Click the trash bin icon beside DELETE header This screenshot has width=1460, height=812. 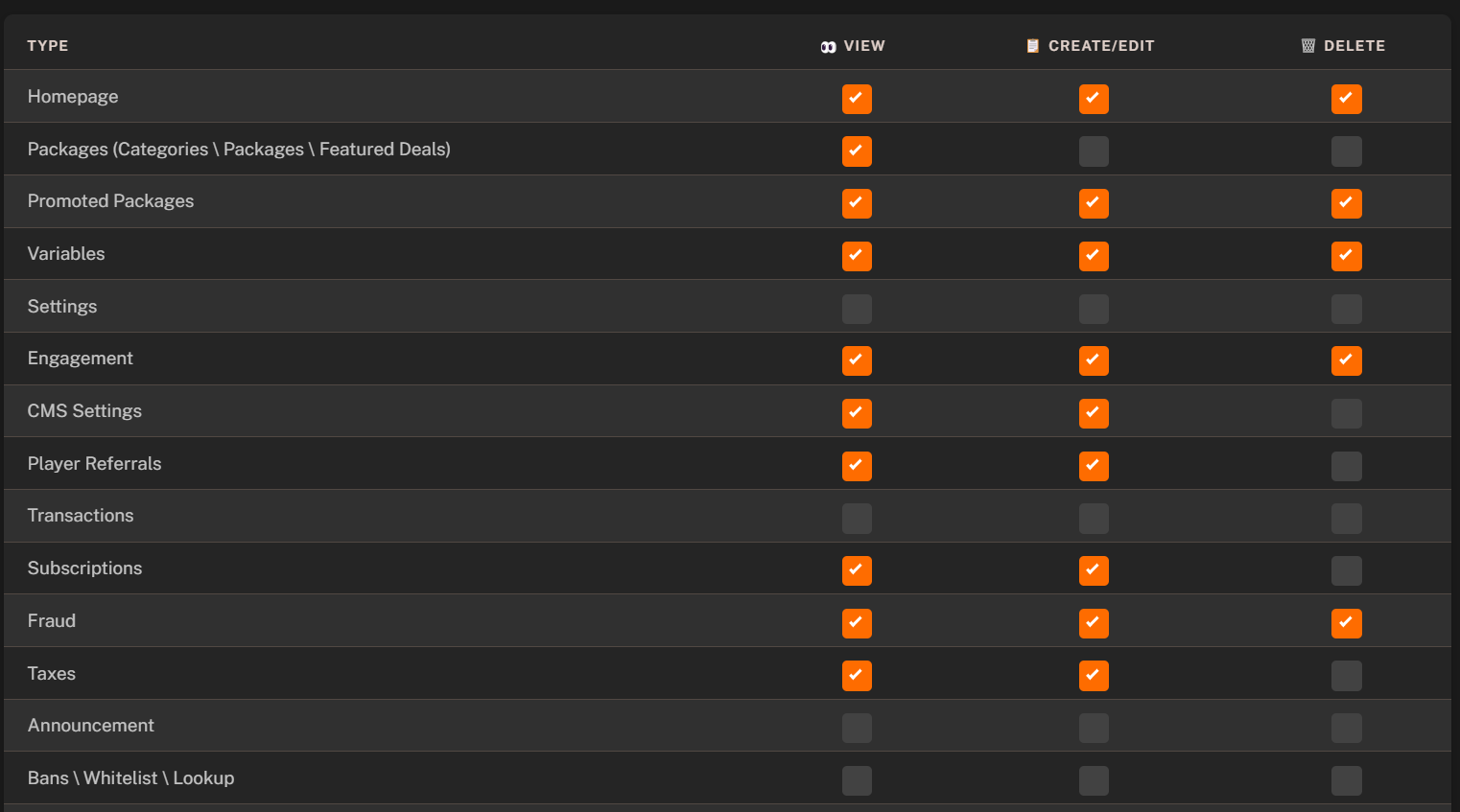point(1308,46)
